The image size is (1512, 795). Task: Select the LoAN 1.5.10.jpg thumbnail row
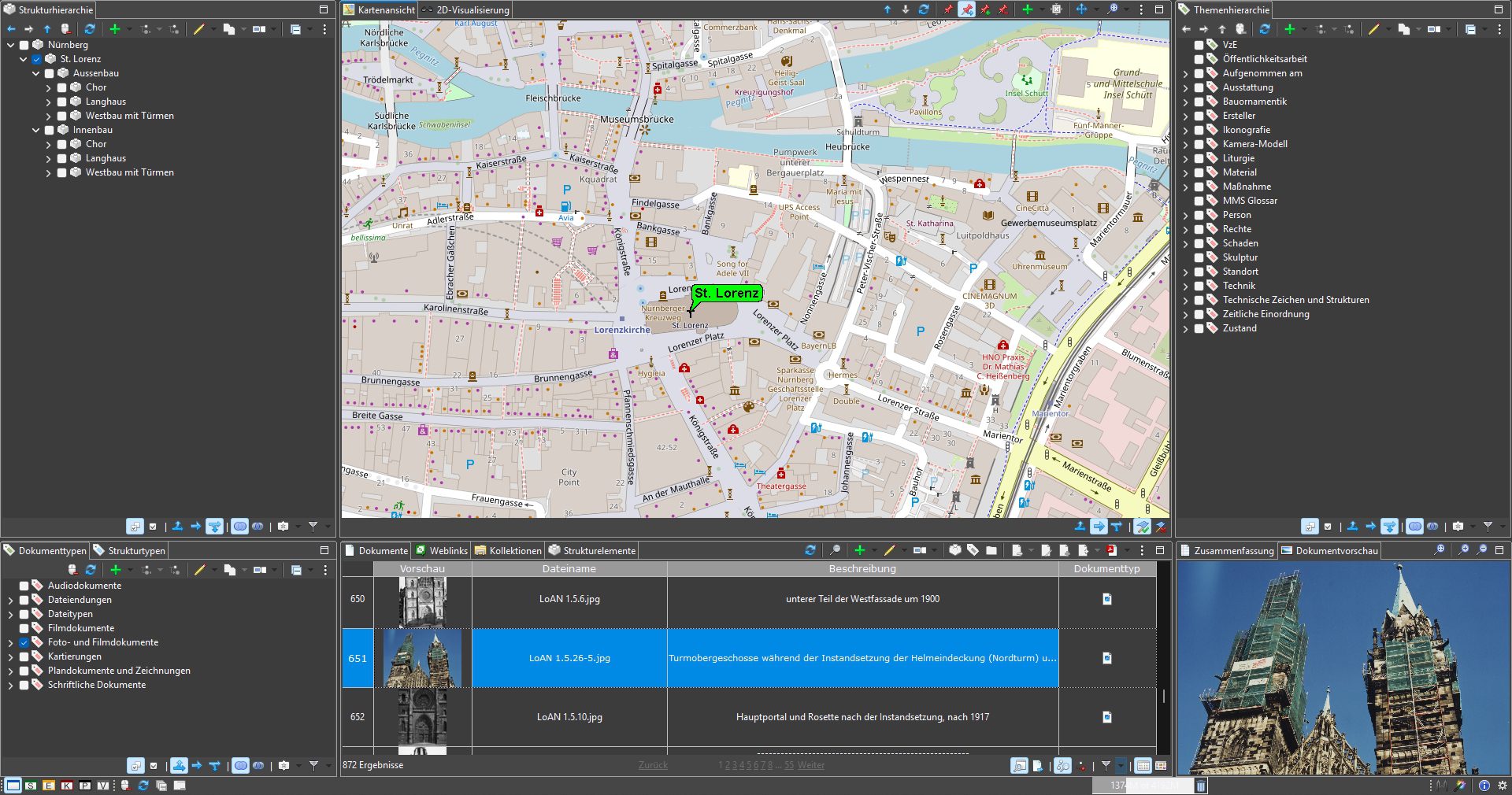coord(422,717)
